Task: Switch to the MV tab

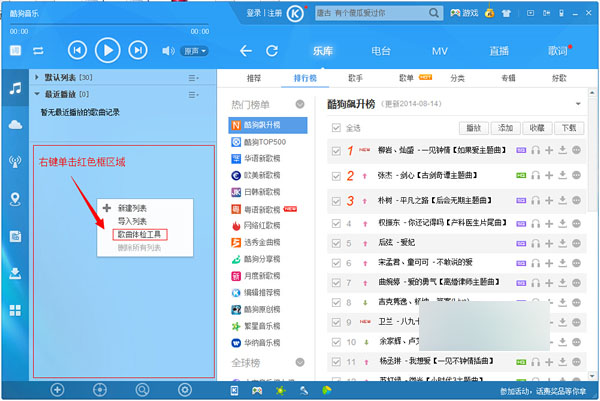Action: 440,51
